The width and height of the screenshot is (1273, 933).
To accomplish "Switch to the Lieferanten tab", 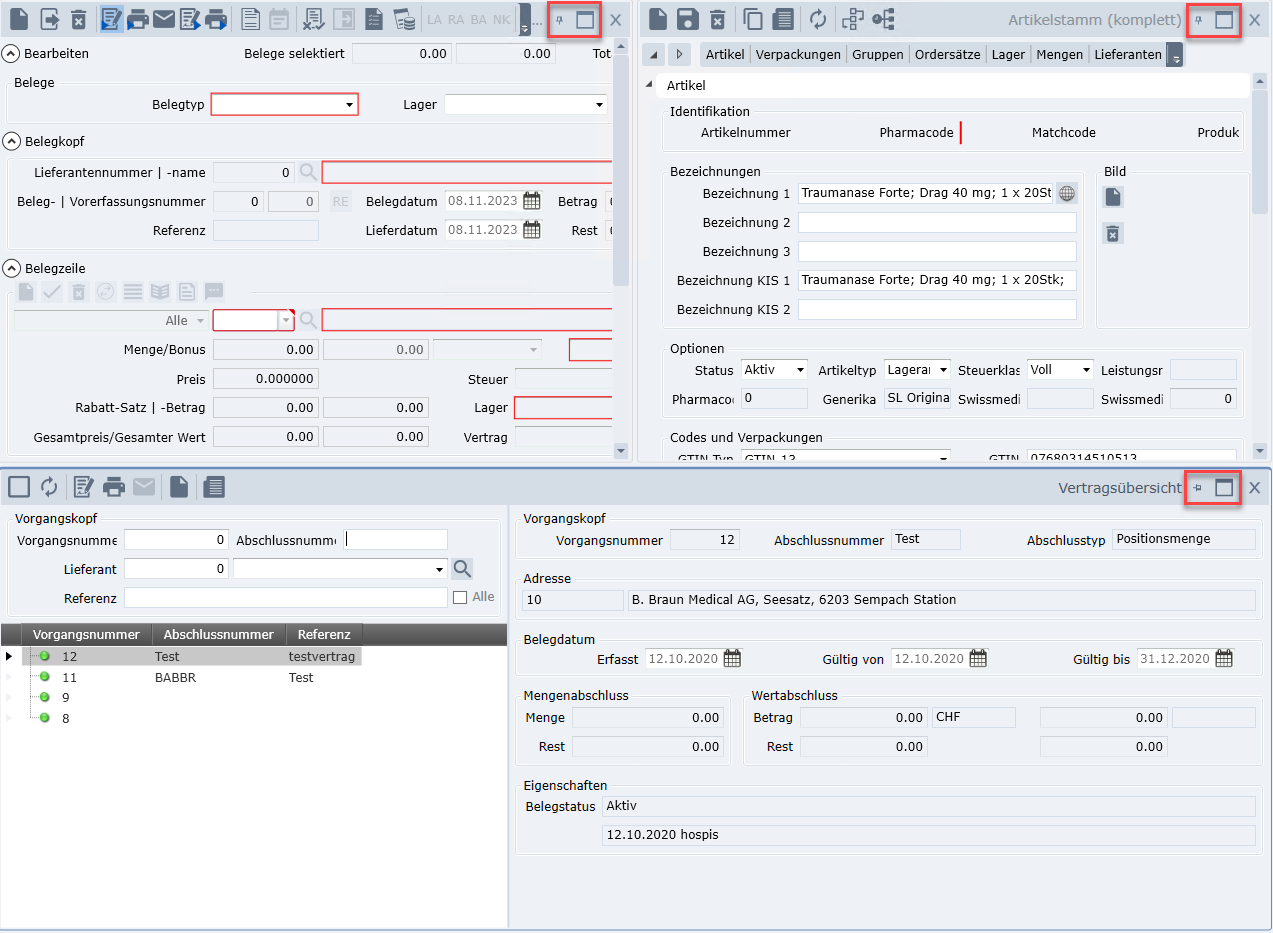I will coord(1127,54).
